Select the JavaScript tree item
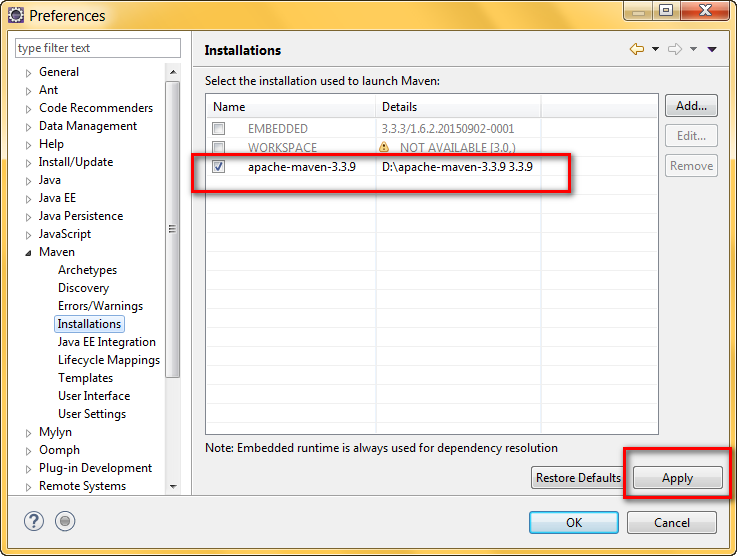This screenshot has width=737, height=556. pos(65,234)
